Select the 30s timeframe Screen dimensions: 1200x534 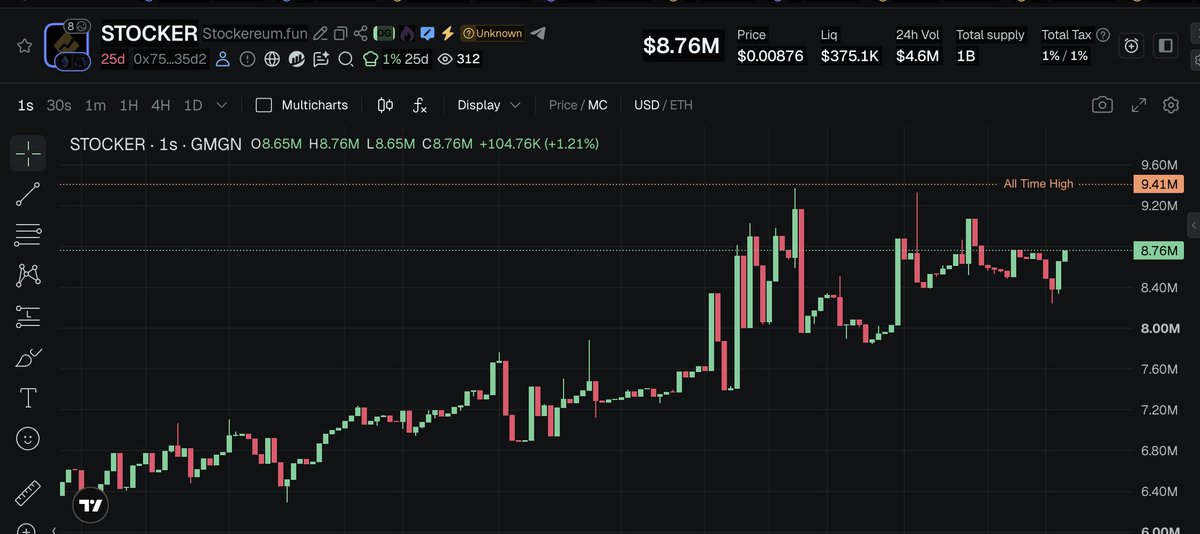pos(59,105)
